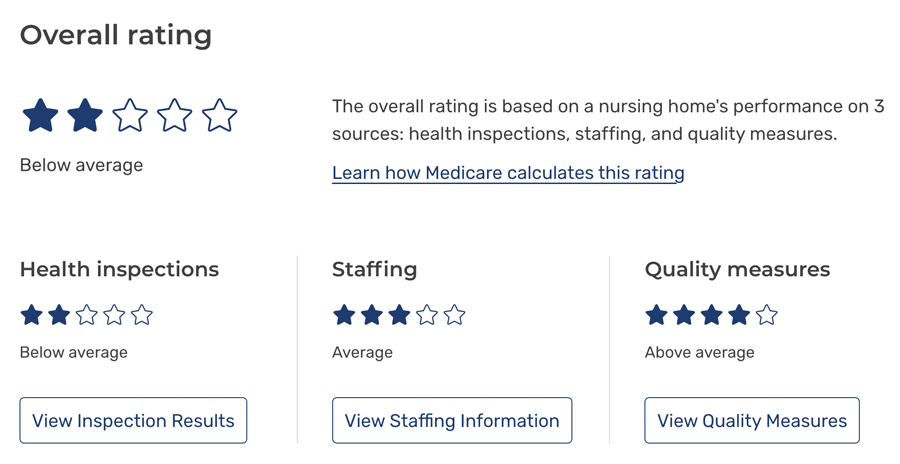Click first star under Health inspections
This screenshot has width=900, height=464.
[x=32, y=315]
